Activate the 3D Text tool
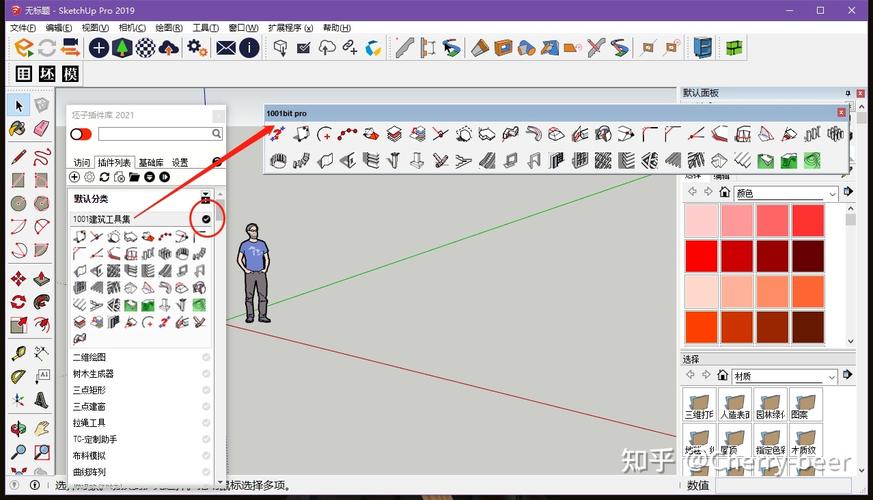Image resolution: width=873 pixels, height=500 pixels. click(41, 400)
